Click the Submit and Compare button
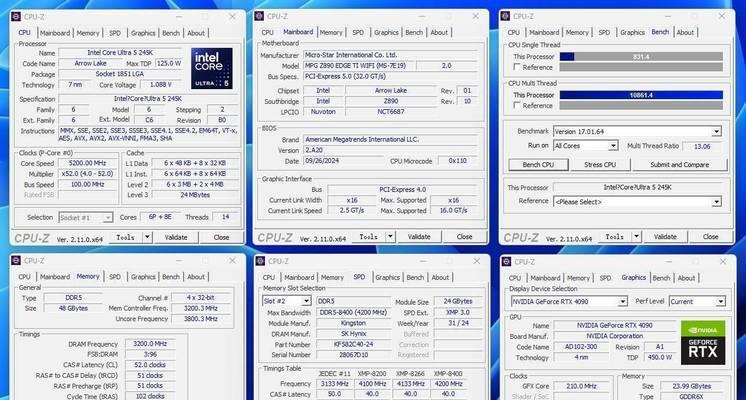Image resolution: width=746 pixels, height=400 pixels. pyautogui.click(x=679, y=165)
